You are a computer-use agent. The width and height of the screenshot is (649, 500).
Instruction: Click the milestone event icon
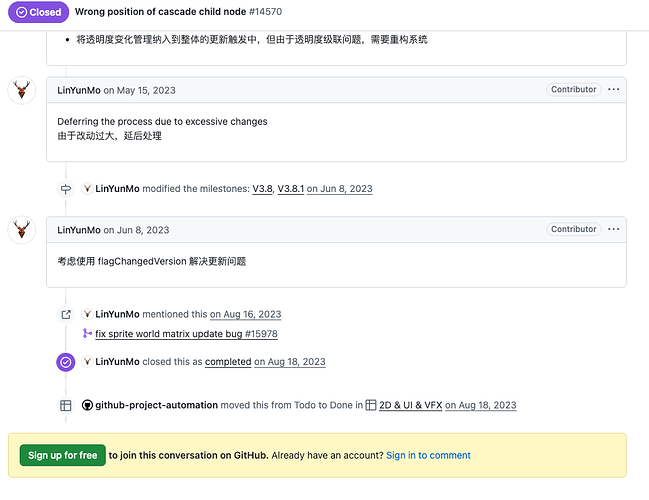(66, 189)
